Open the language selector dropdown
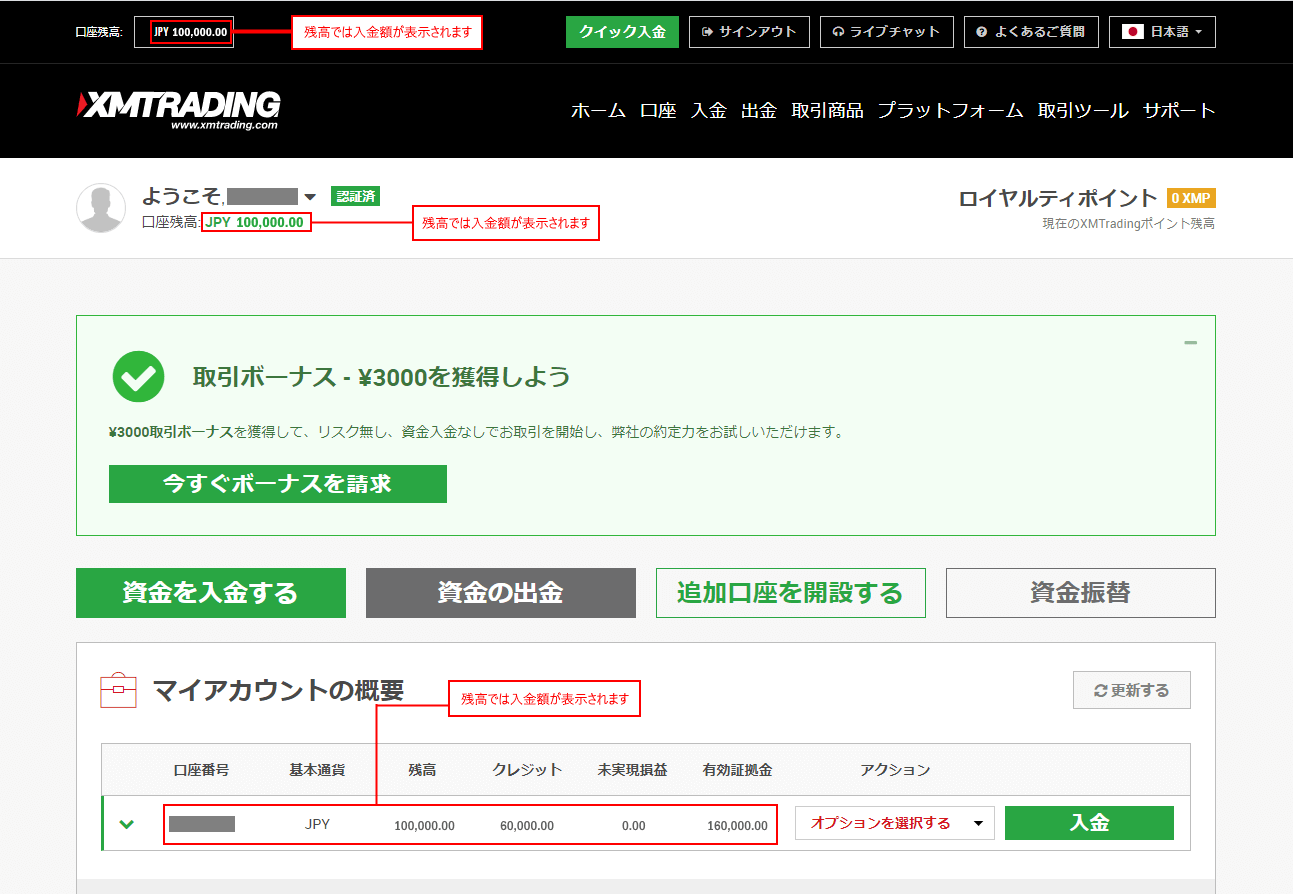 [x=1162, y=32]
